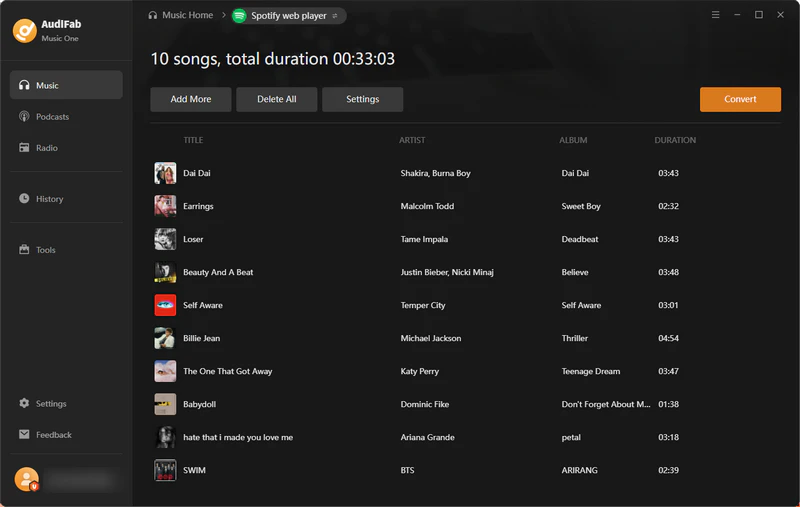800x507 pixels.
Task: Select the title The One That Got Away
Action: 228,371
